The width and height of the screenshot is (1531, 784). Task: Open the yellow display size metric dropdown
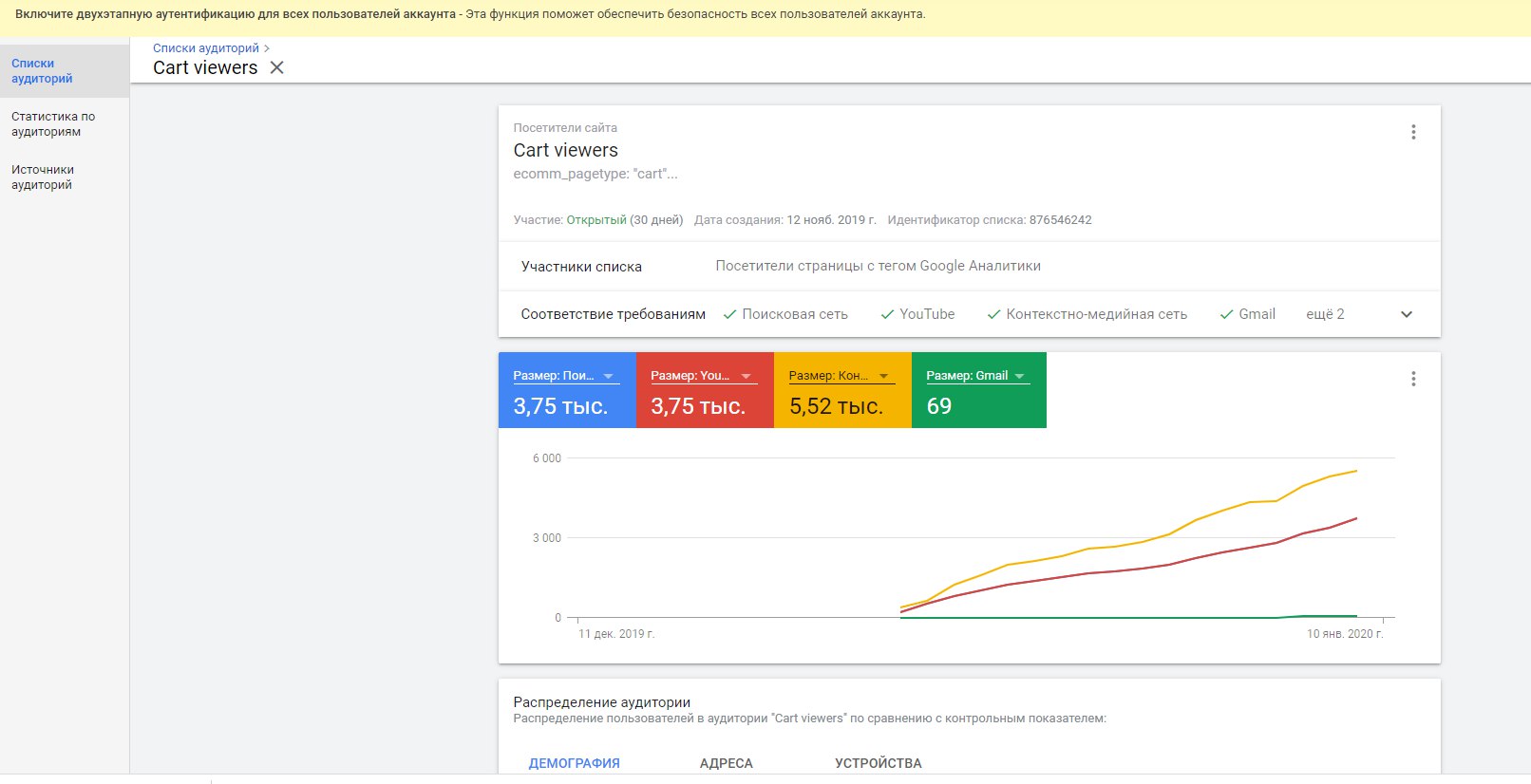841,376
